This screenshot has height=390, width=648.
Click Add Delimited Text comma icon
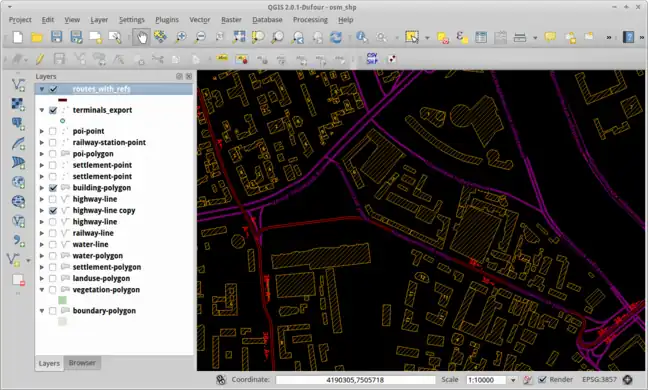(18, 240)
